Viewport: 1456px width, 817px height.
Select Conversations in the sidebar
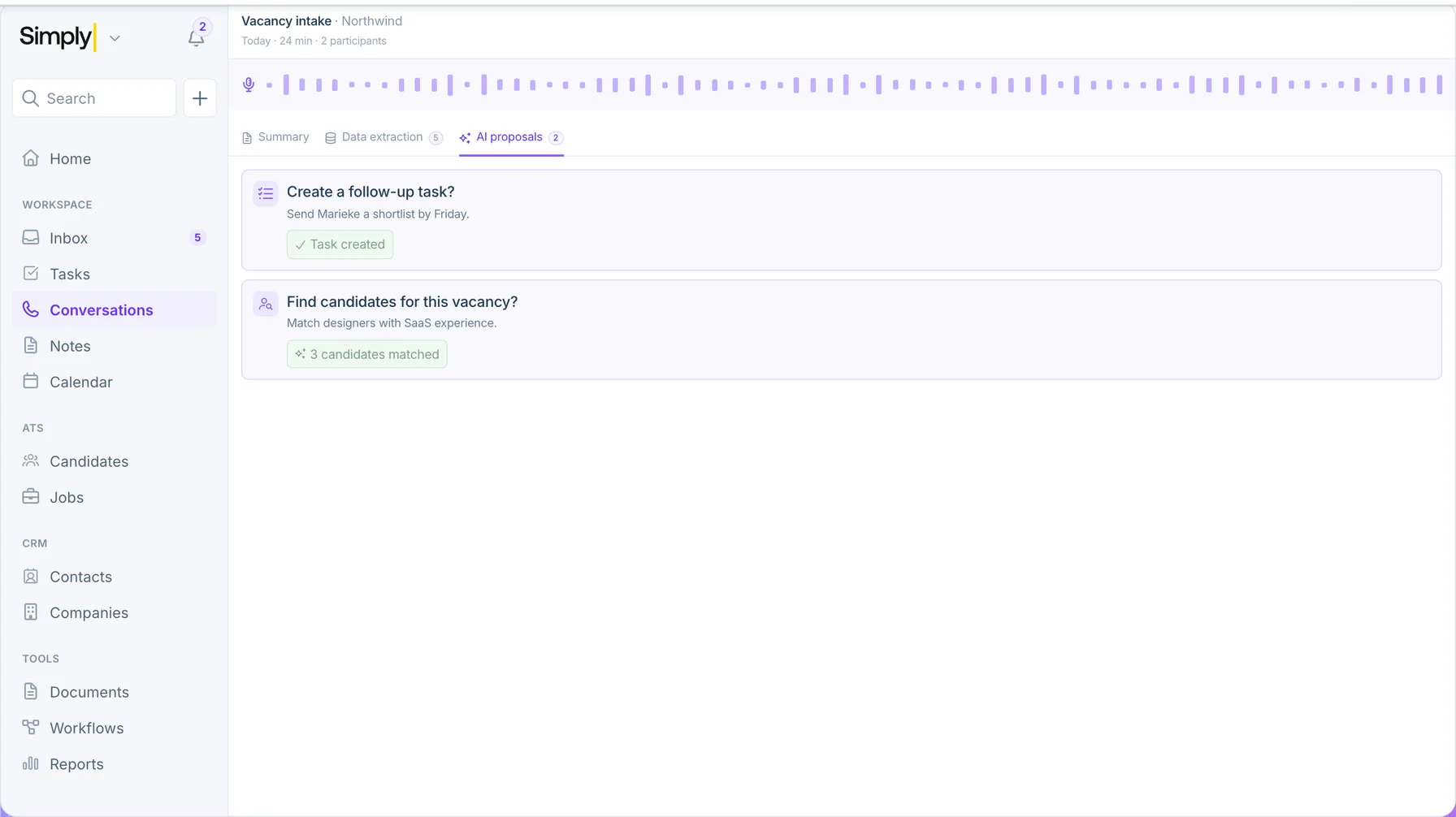[115, 309]
